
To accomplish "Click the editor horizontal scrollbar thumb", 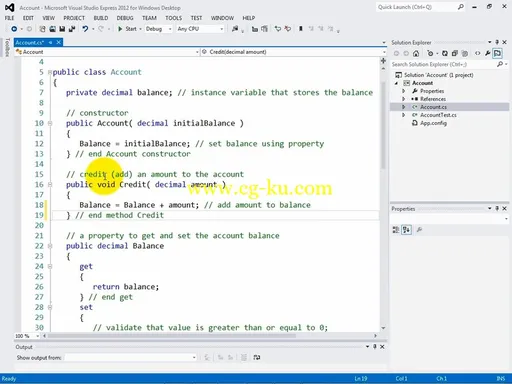I will 172,336.
